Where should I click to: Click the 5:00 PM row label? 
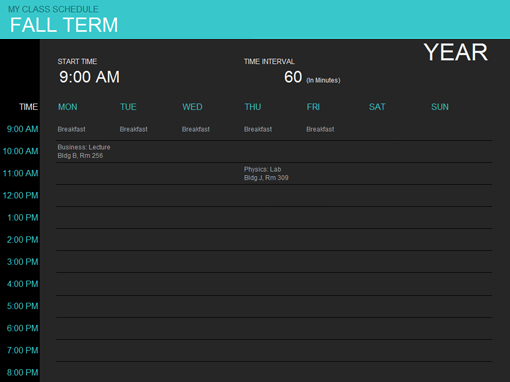point(23,306)
